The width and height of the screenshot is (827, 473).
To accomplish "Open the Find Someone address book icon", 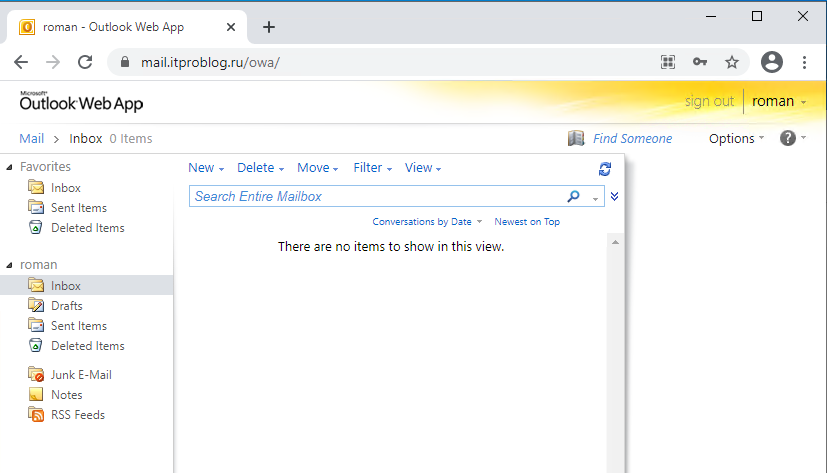I will (x=576, y=139).
